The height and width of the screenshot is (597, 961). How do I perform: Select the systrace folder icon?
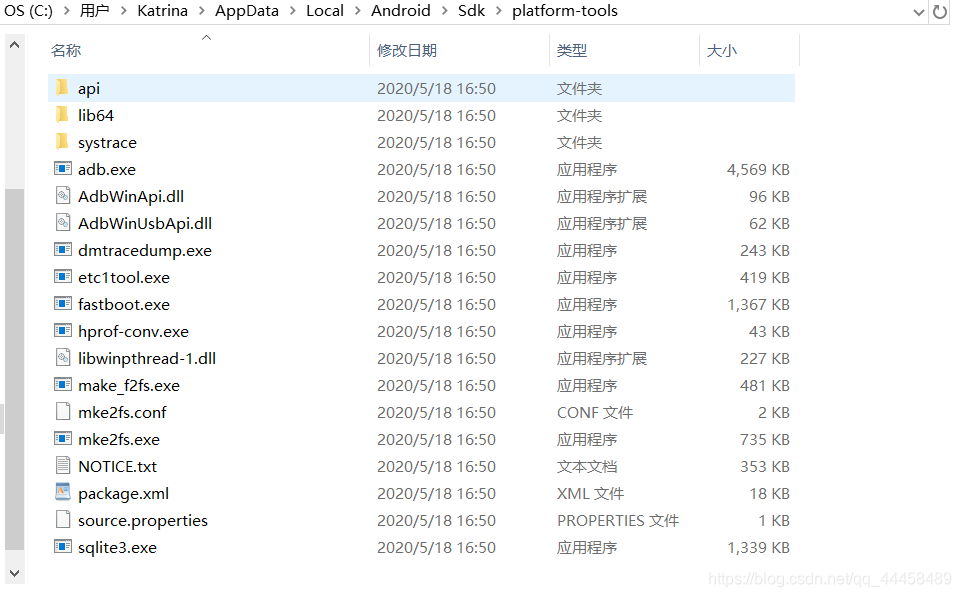pos(63,142)
